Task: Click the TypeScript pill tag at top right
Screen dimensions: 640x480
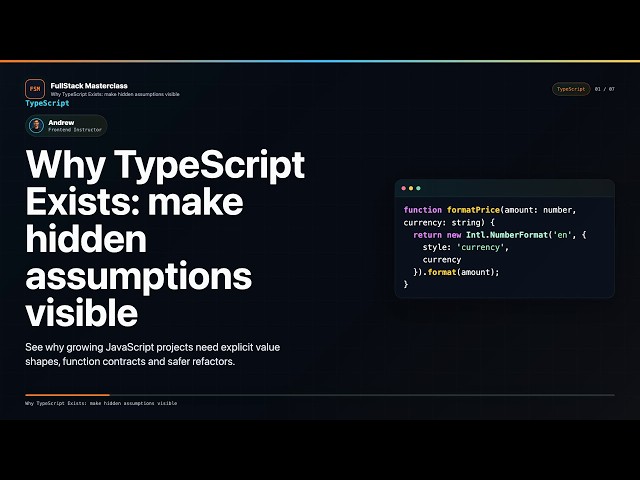Action: pyautogui.click(x=571, y=89)
